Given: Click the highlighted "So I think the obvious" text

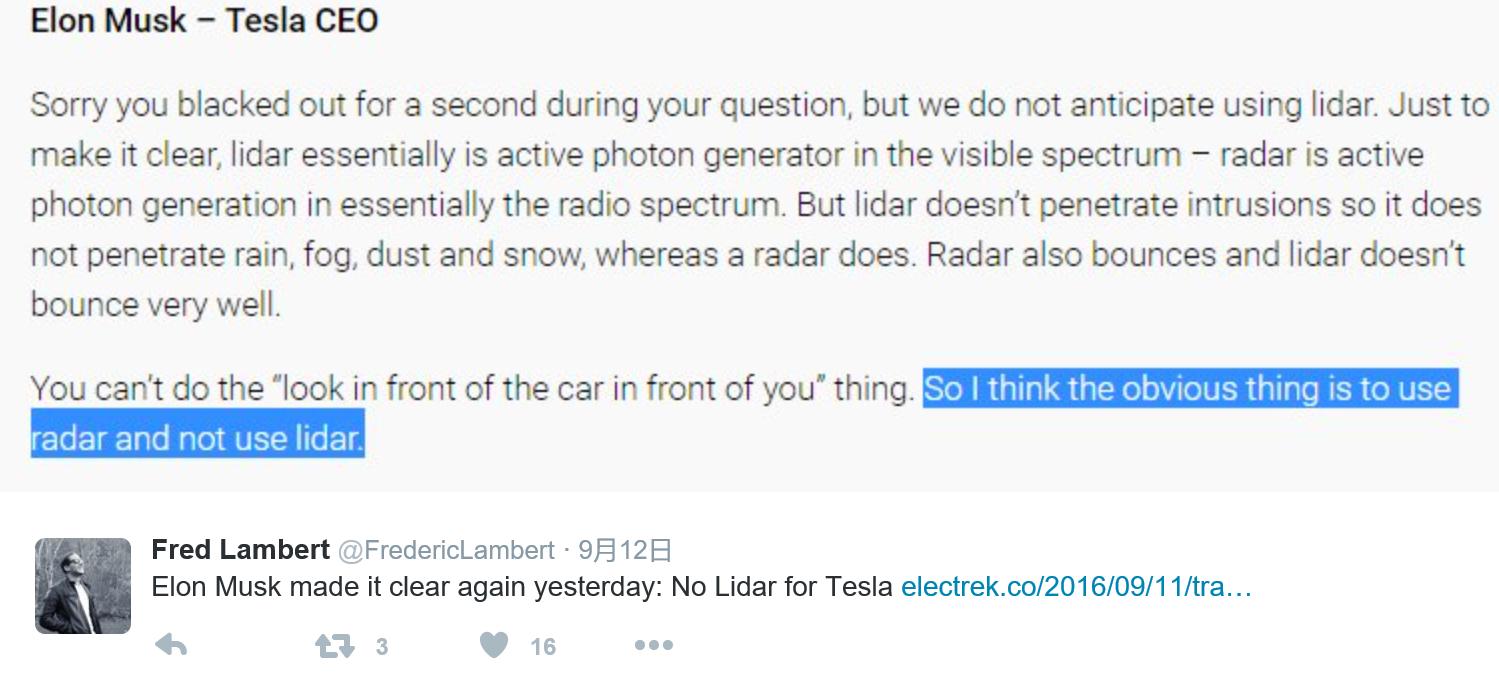Looking at the screenshot, I should 1186,388.
